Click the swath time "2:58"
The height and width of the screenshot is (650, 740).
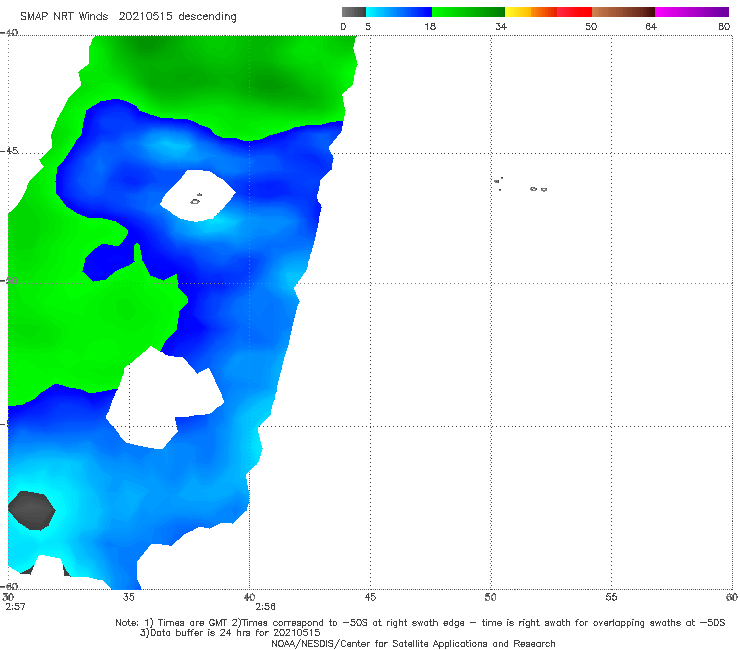click(265, 607)
